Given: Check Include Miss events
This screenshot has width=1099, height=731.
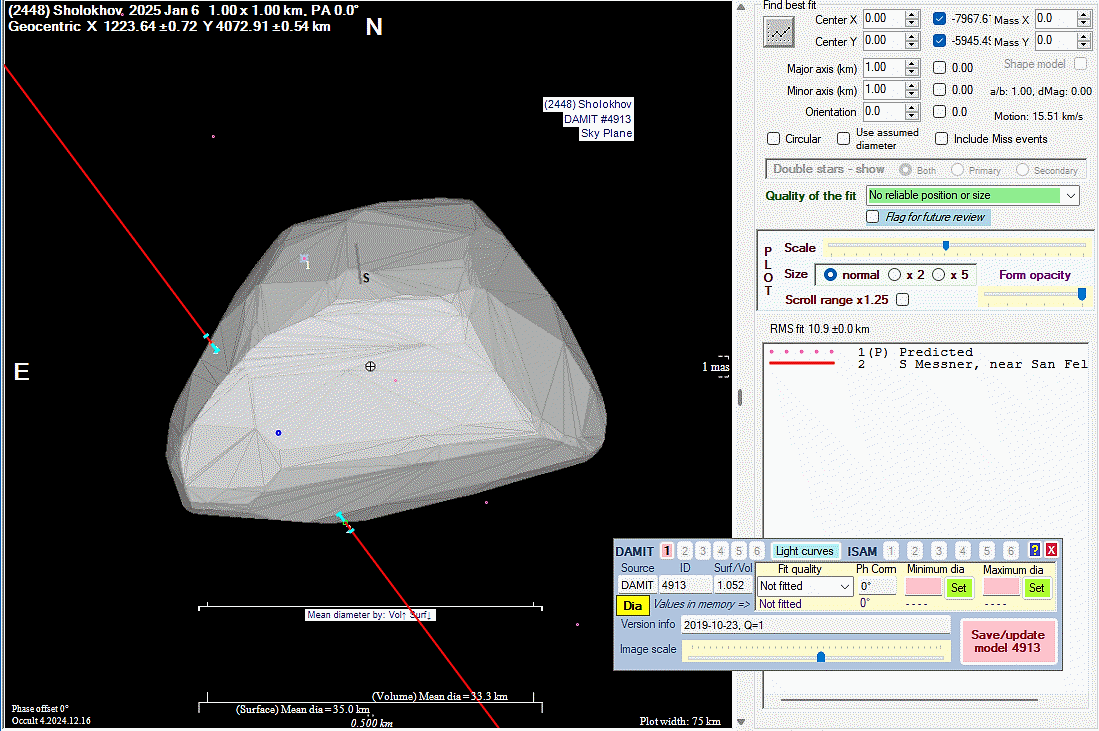Looking at the screenshot, I should (942, 139).
